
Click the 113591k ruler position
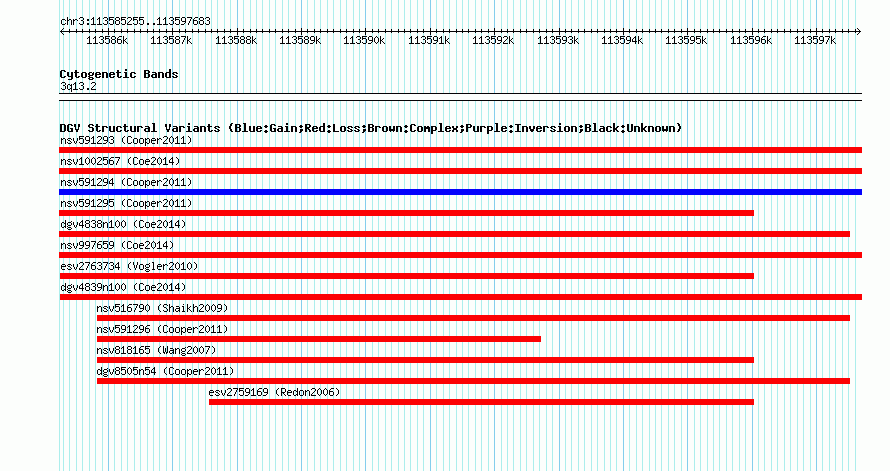coord(429,40)
